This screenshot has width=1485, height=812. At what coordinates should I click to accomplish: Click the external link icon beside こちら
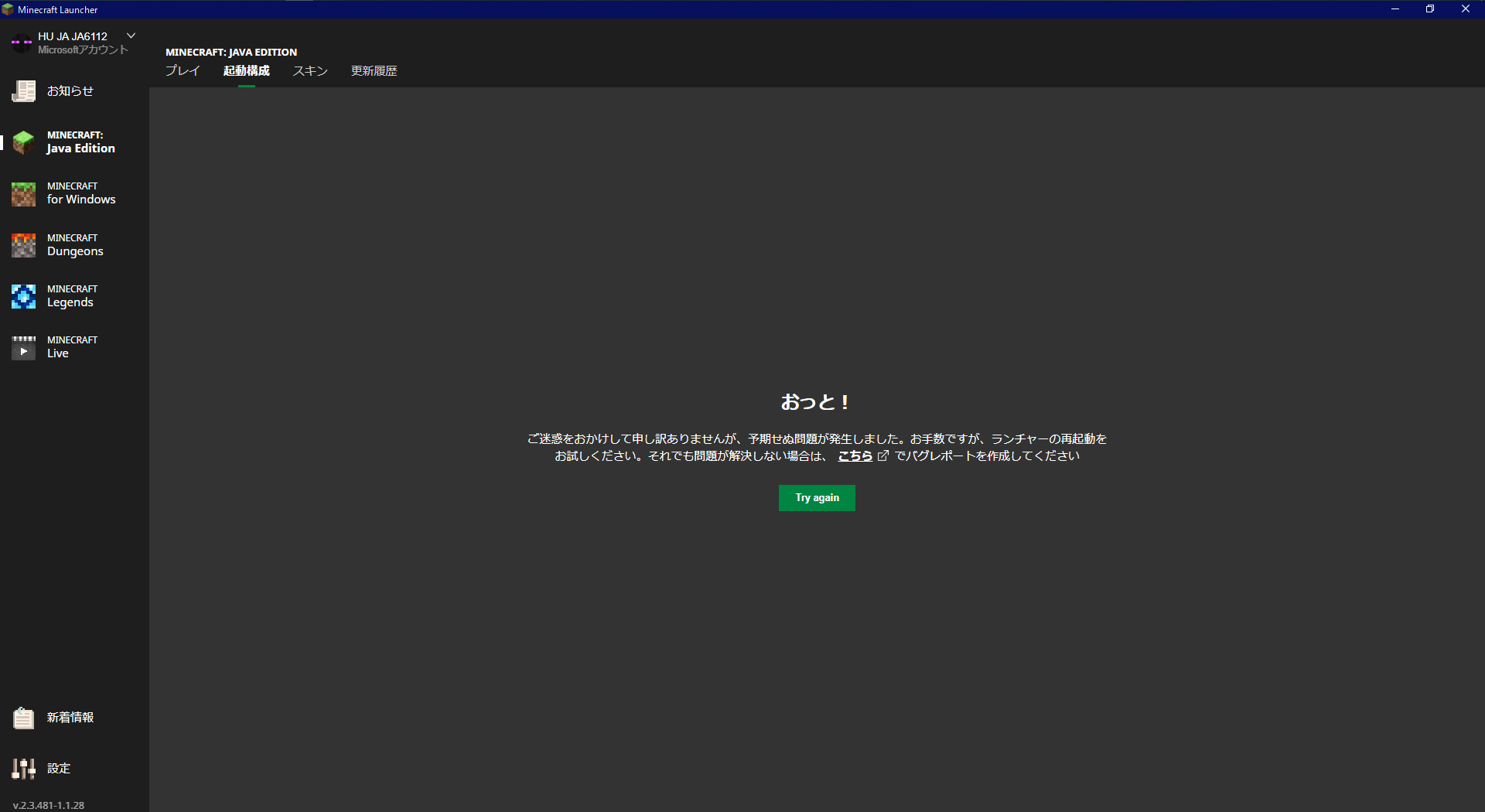[883, 456]
